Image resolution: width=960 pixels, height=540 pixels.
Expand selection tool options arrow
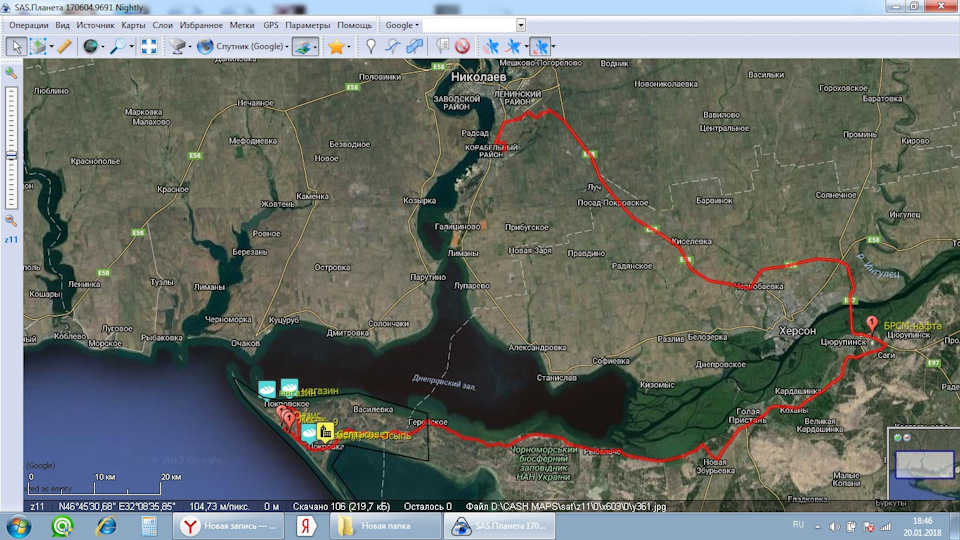(51, 47)
